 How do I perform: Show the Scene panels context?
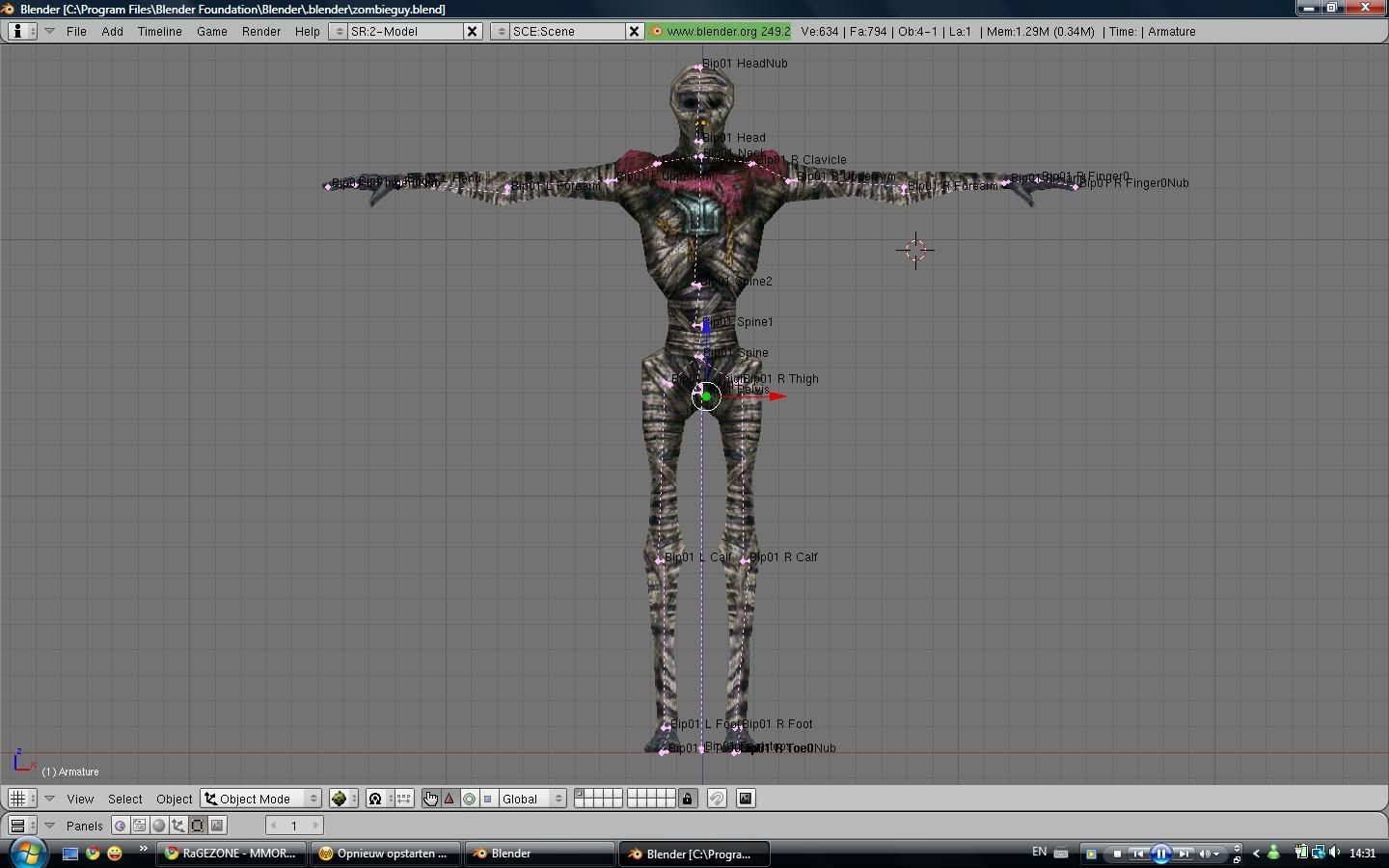pyautogui.click(x=217, y=826)
